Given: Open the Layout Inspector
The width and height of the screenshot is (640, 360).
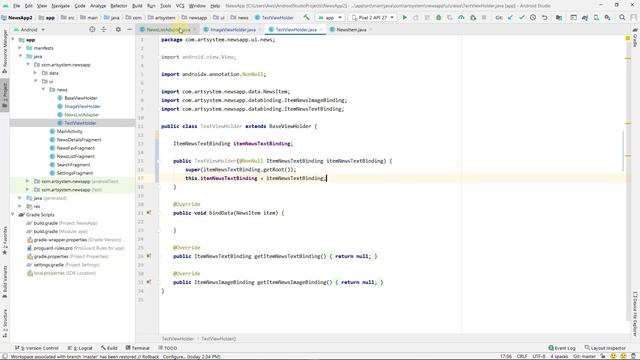Looking at the screenshot, I should point(605,348).
